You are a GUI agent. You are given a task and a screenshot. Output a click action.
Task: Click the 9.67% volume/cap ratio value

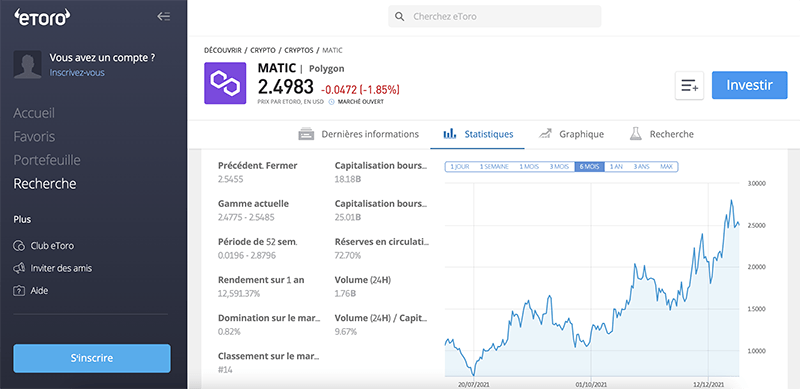pyautogui.click(x=346, y=332)
